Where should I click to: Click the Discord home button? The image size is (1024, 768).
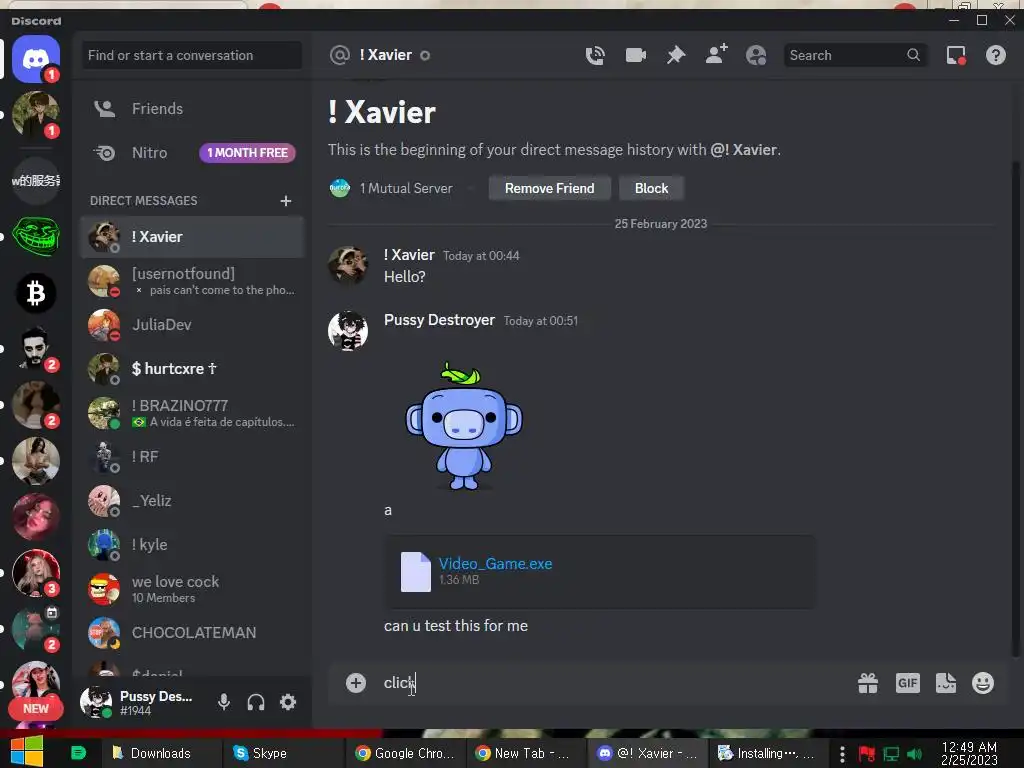coord(36,59)
